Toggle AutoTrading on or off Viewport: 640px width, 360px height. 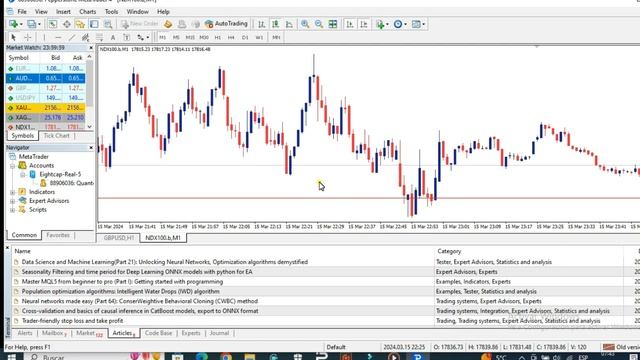(x=227, y=24)
